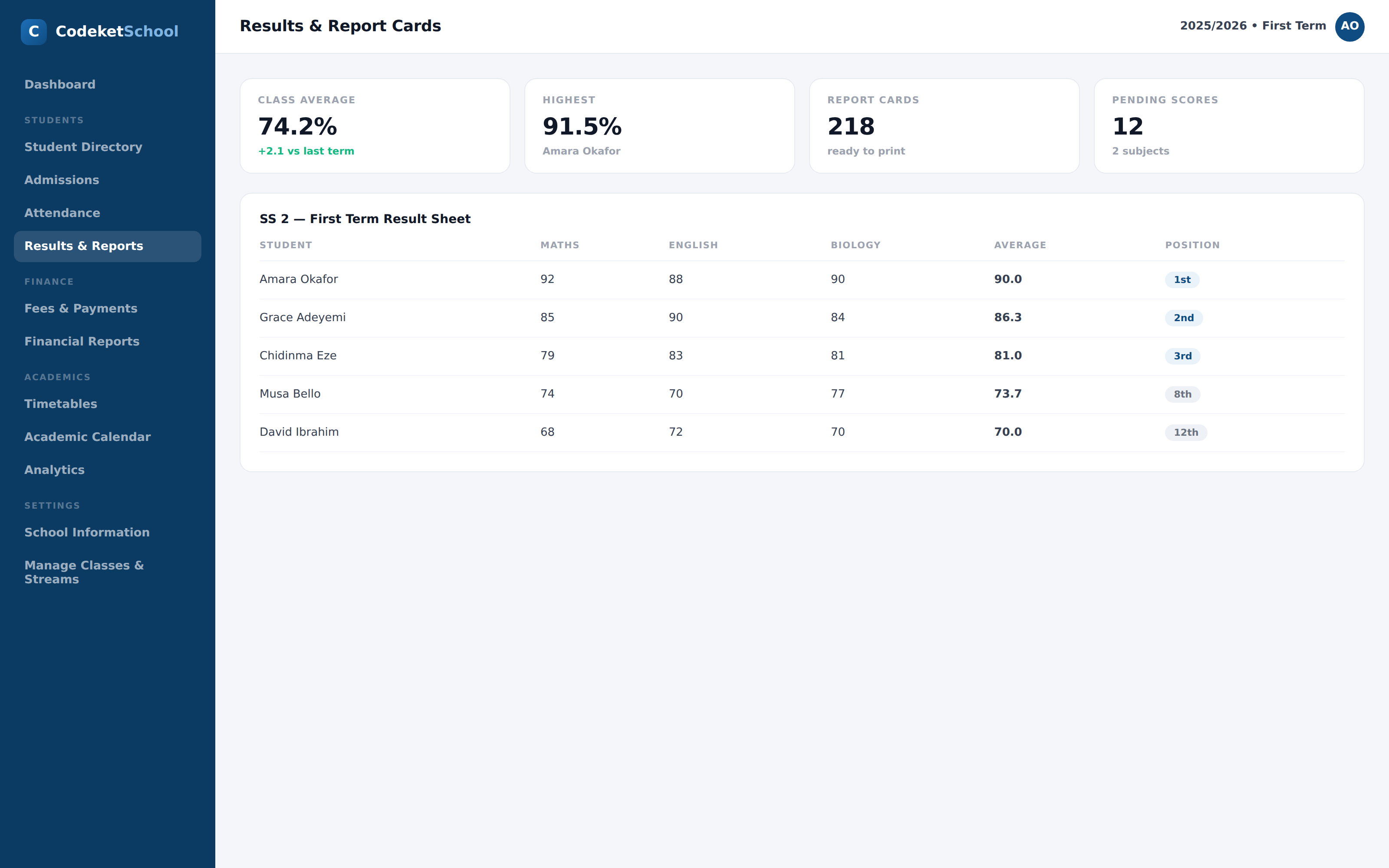Select student Grace Adeyemi
The height and width of the screenshot is (868, 1389).
[303, 317]
